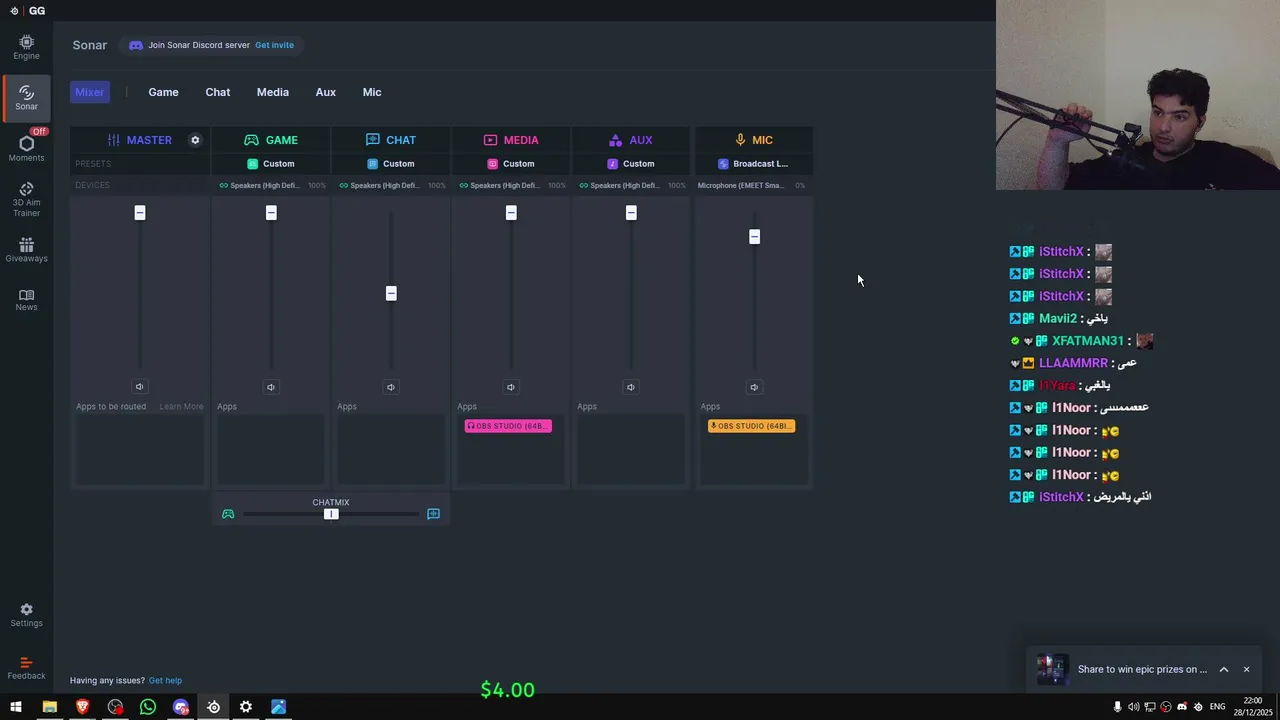Click the Windows Start button
The height and width of the screenshot is (720, 1280).
click(15, 707)
